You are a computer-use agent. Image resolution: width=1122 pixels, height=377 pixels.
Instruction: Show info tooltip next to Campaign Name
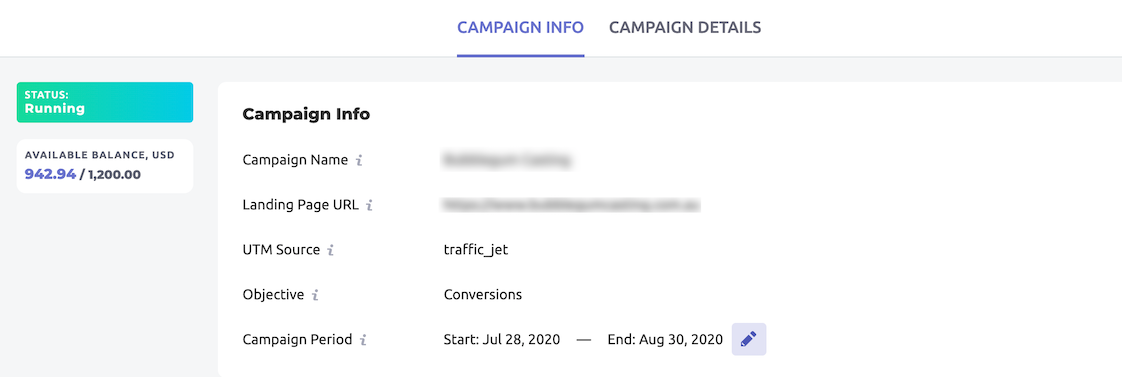click(359, 160)
